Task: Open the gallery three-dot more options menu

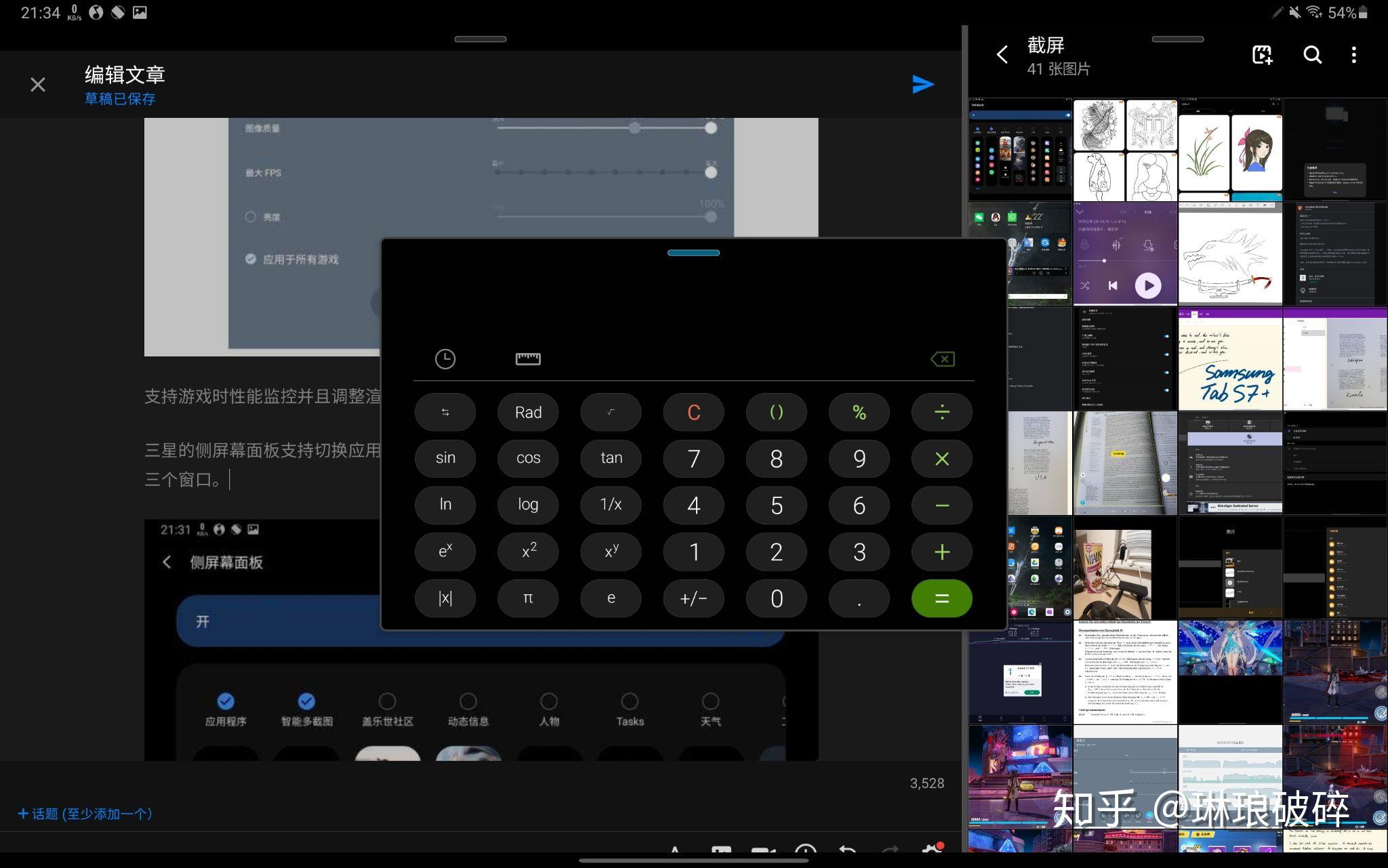Action: 1353,55
